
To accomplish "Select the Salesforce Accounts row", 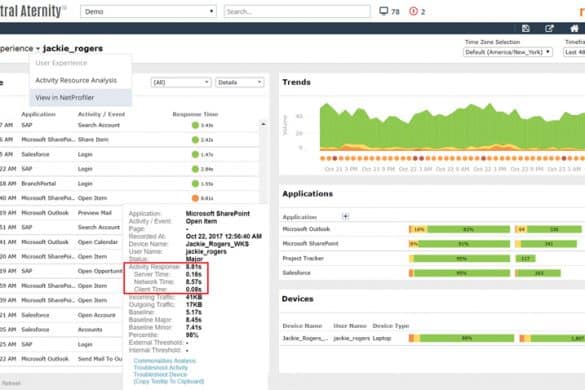I will click(61, 330).
